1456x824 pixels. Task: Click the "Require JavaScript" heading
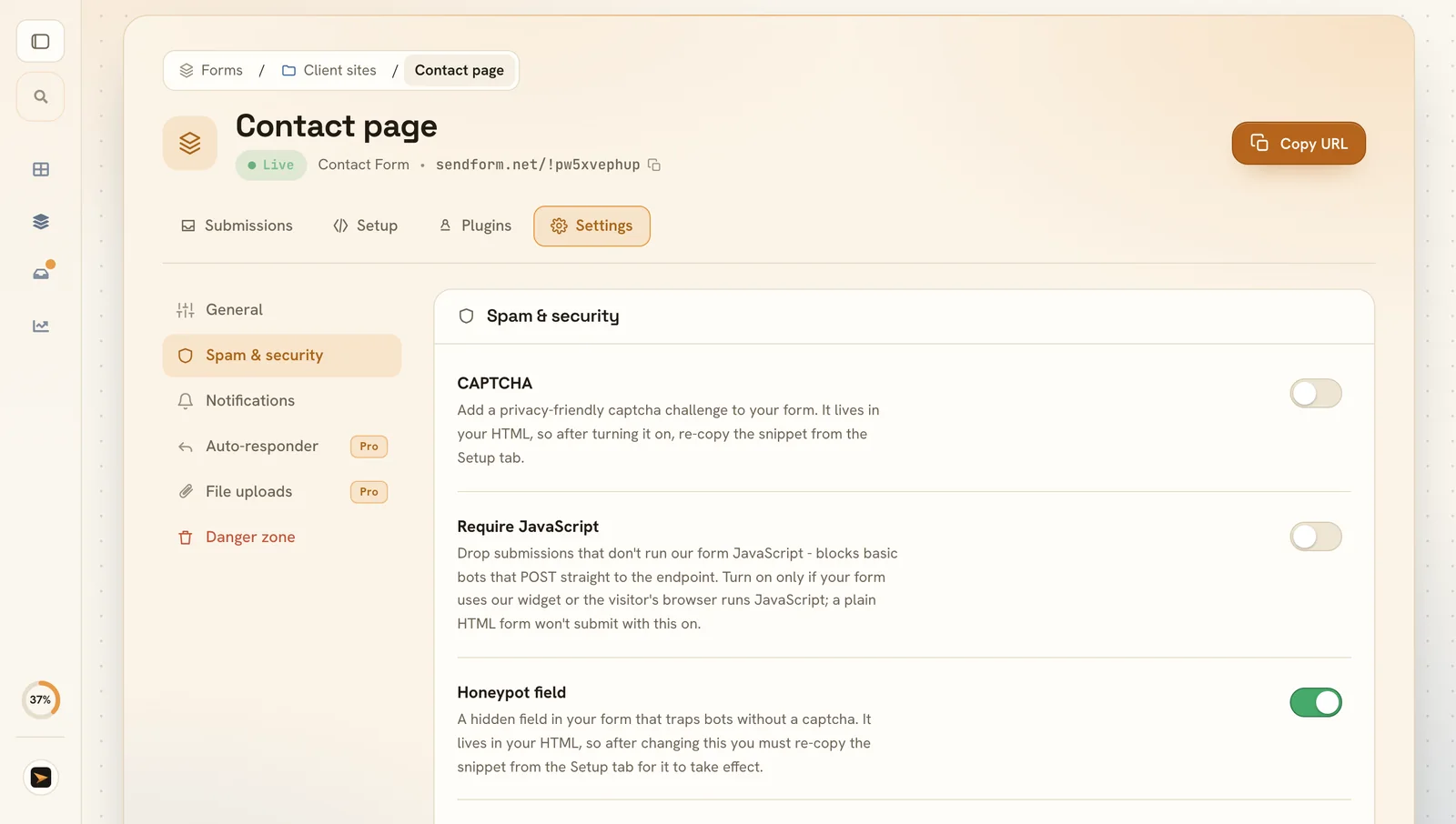coord(528,527)
